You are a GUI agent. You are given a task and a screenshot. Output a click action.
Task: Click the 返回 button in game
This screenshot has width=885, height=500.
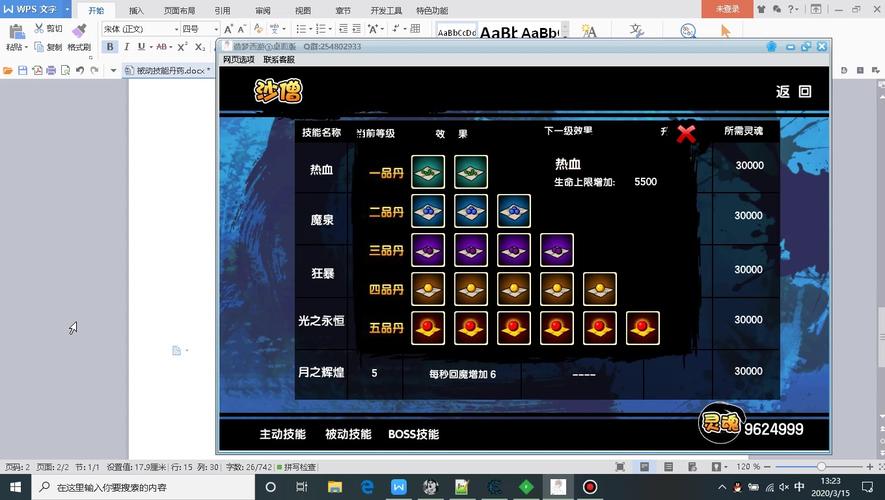794,91
